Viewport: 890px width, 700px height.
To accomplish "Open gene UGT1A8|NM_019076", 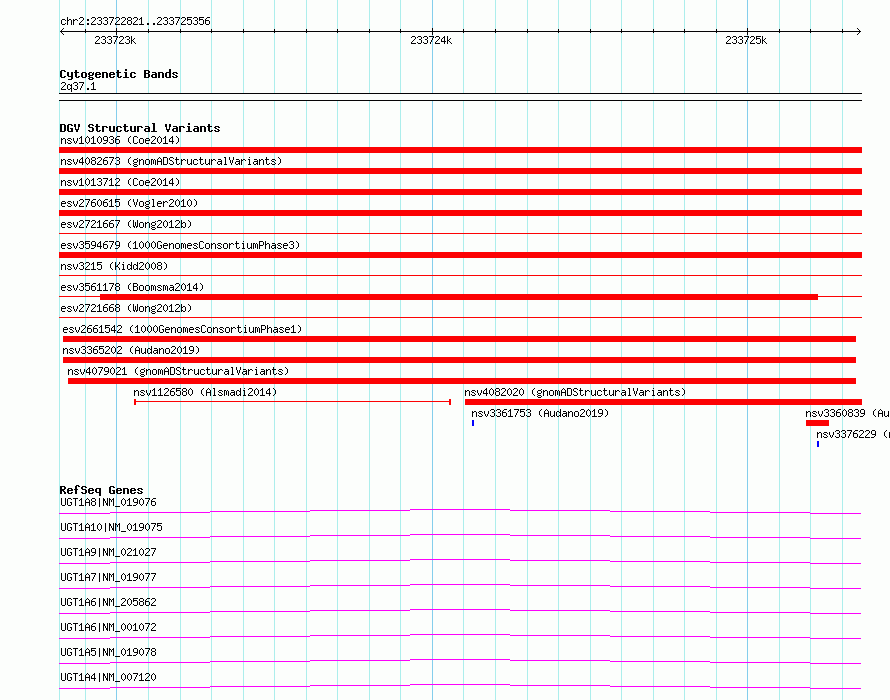I will pos(108,502).
